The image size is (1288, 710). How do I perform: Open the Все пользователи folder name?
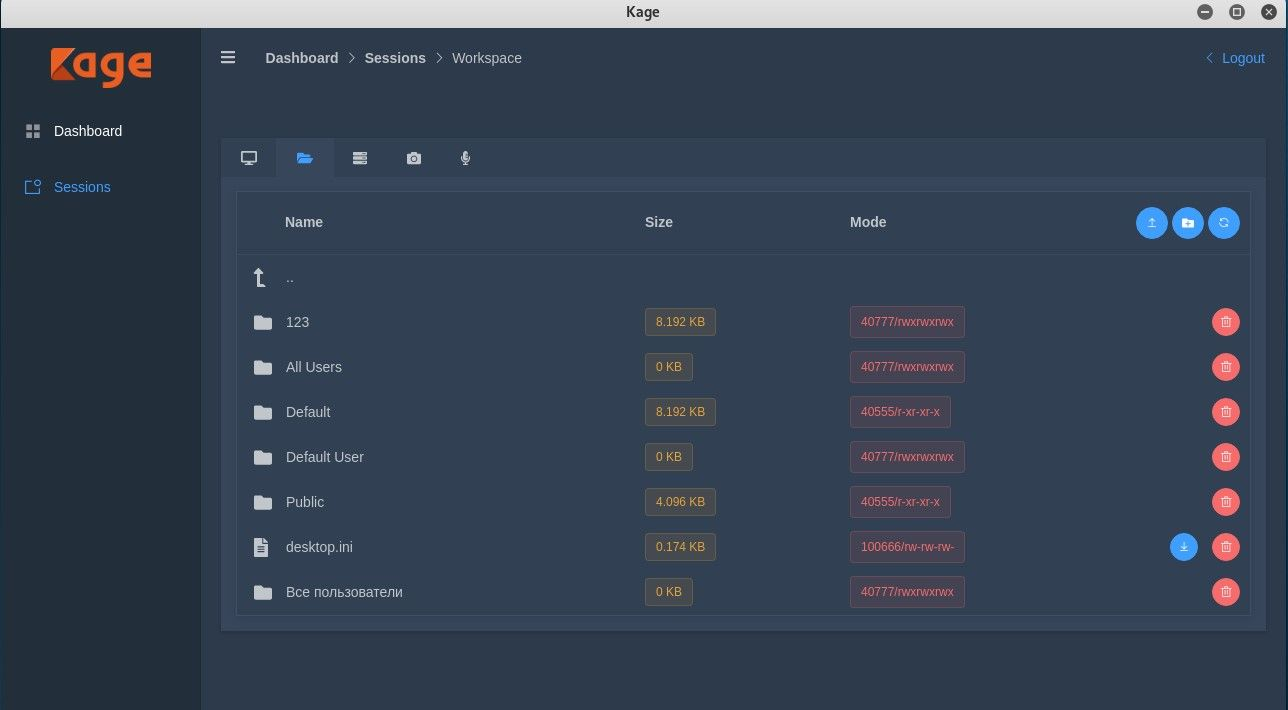coord(344,592)
